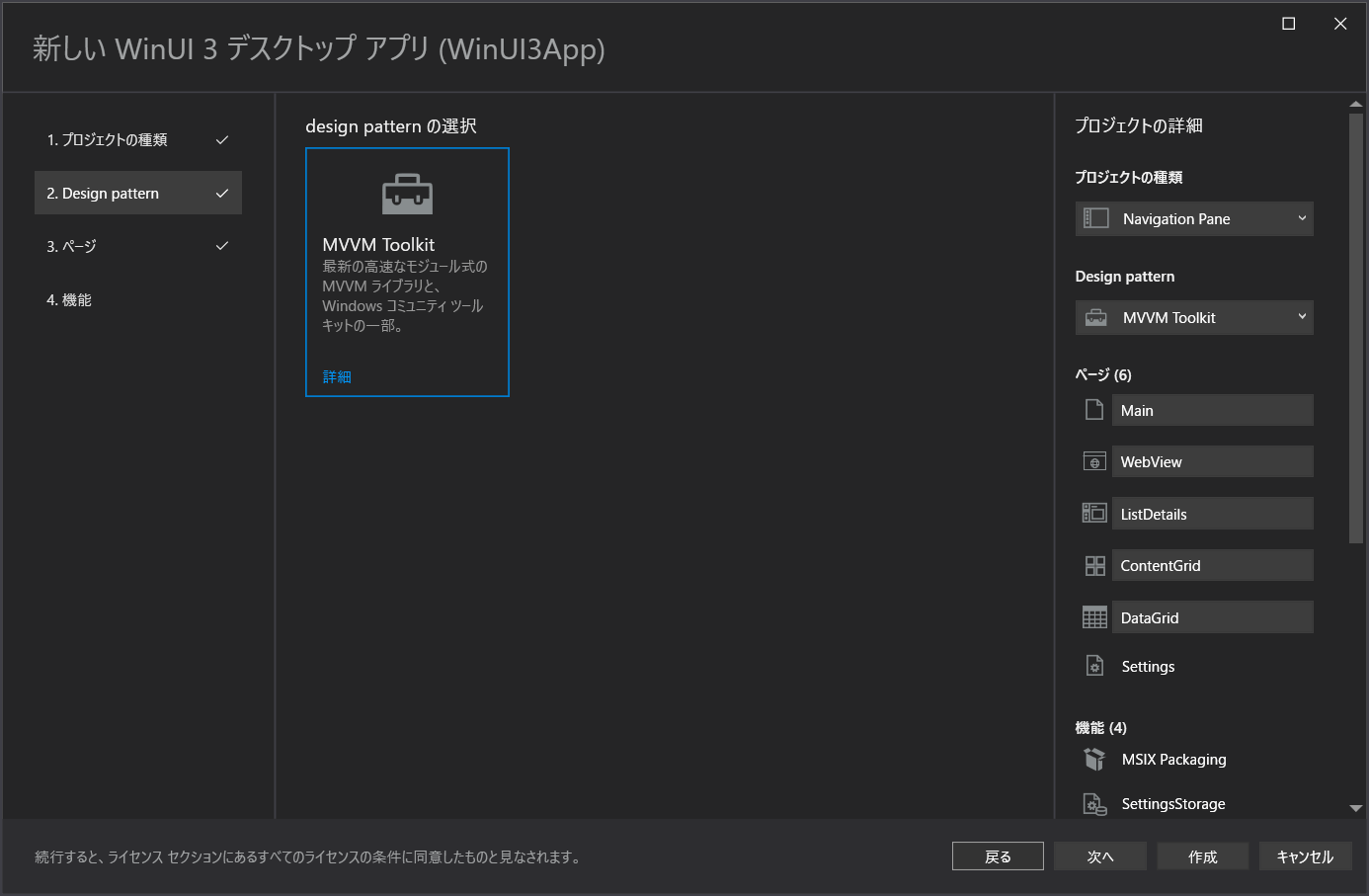Click the Navigation Pane layout icon

click(1096, 218)
